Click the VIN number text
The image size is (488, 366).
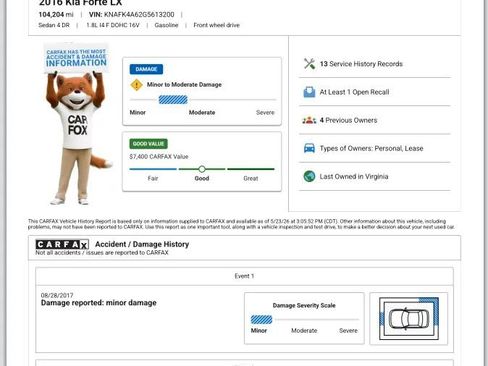[139, 14]
